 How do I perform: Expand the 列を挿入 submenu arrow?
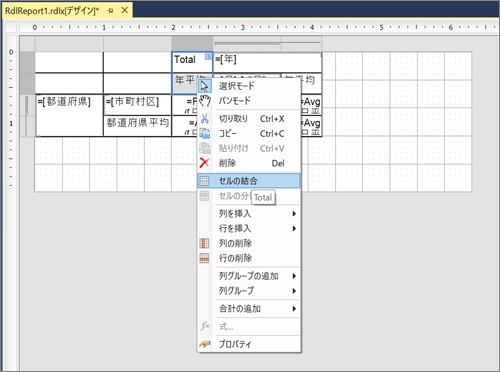click(x=294, y=214)
